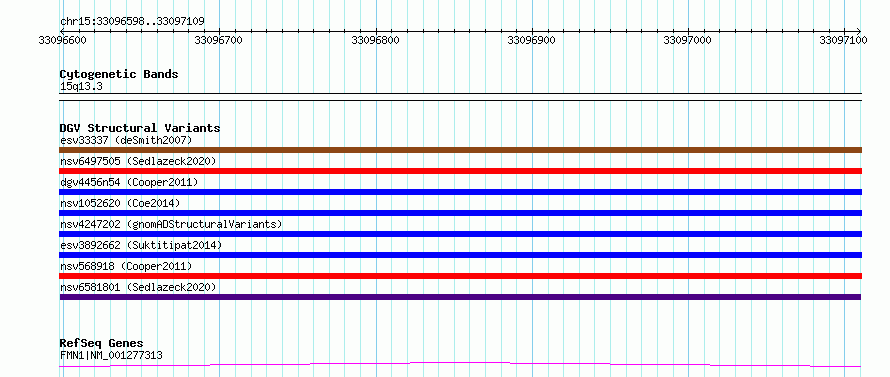Open the FMN1|NM_001277313 gene label
Viewport: 890px width, 377px height.
pyautogui.click(x=111, y=356)
